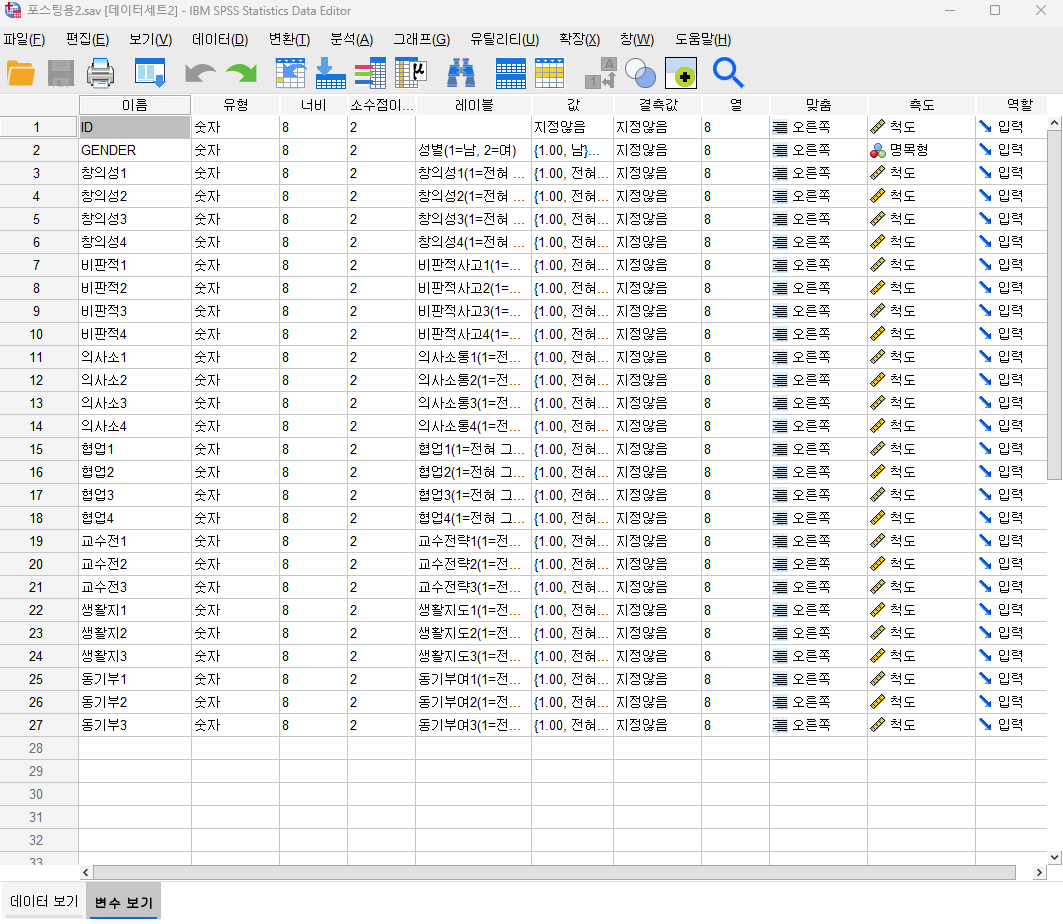Screen dimensions: 1063x924
Task: Open alignment dropdown cell for 비판적1
Action: pos(818,265)
